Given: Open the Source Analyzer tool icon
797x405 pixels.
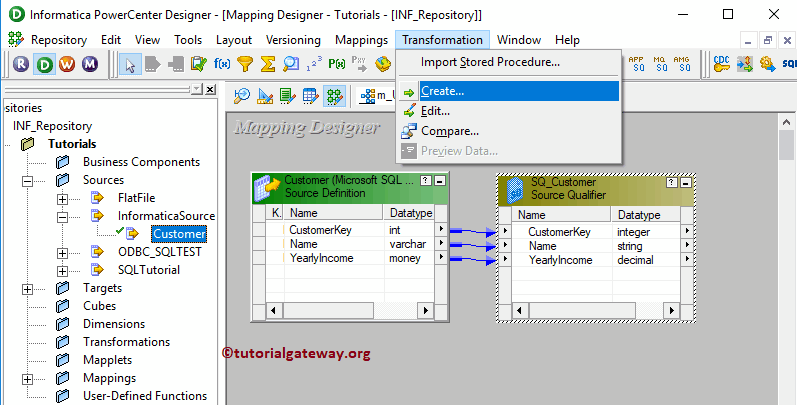Looking at the screenshot, I should pyautogui.click(x=242, y=96).
